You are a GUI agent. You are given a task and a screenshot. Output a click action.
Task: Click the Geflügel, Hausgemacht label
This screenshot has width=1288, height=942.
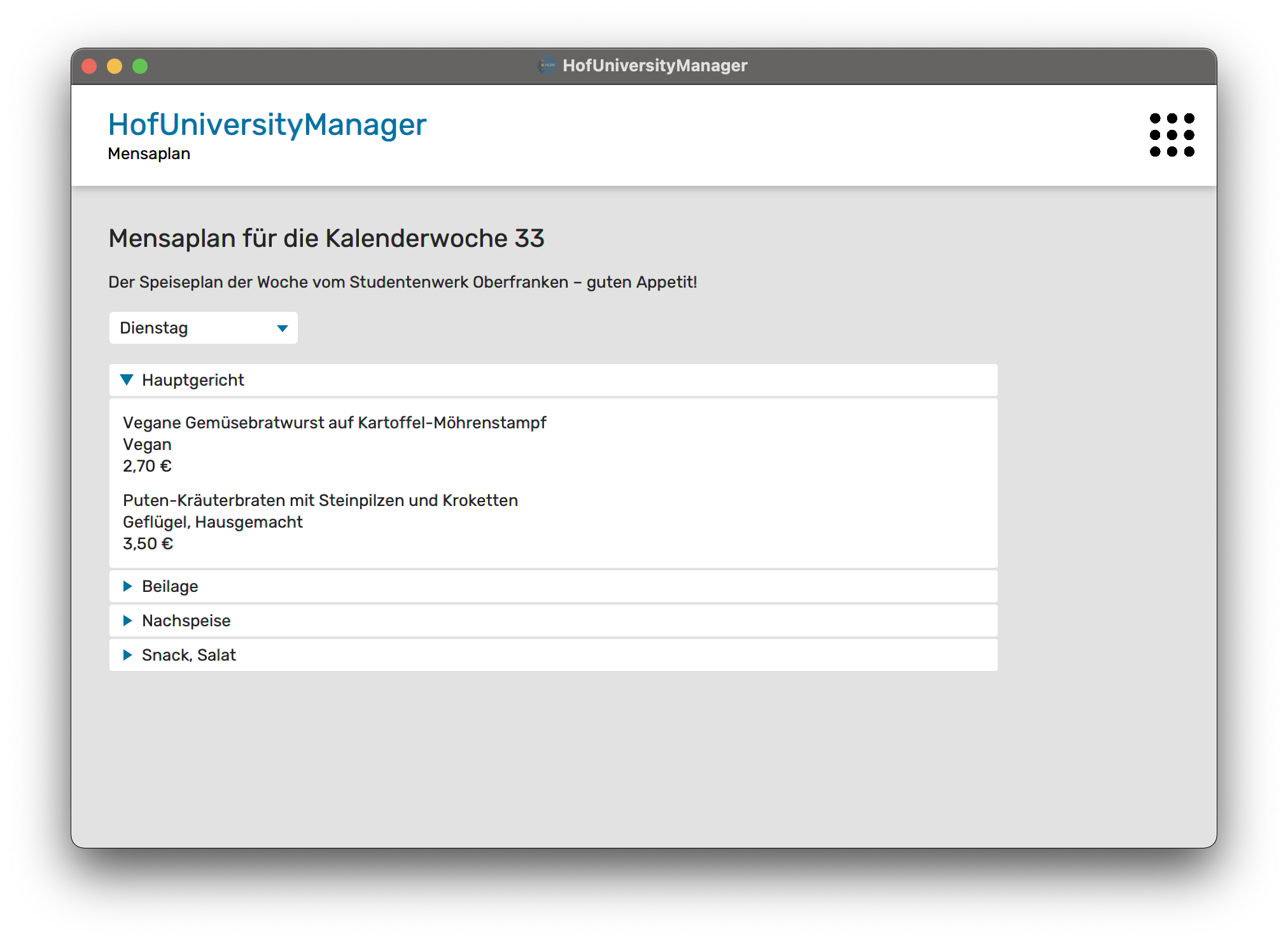pos(213,522)
